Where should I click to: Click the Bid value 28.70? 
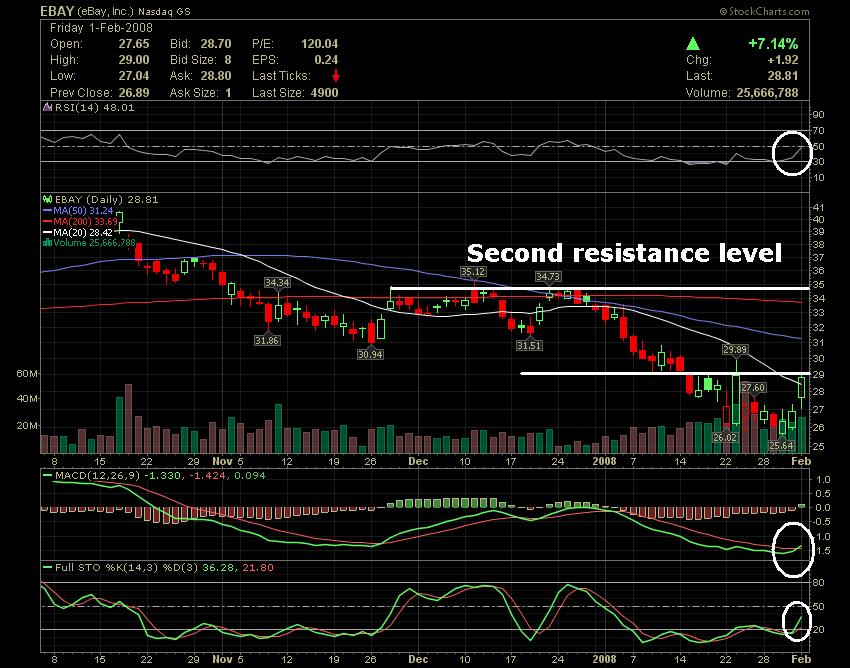pyautogui.click(x=216, y=44)
